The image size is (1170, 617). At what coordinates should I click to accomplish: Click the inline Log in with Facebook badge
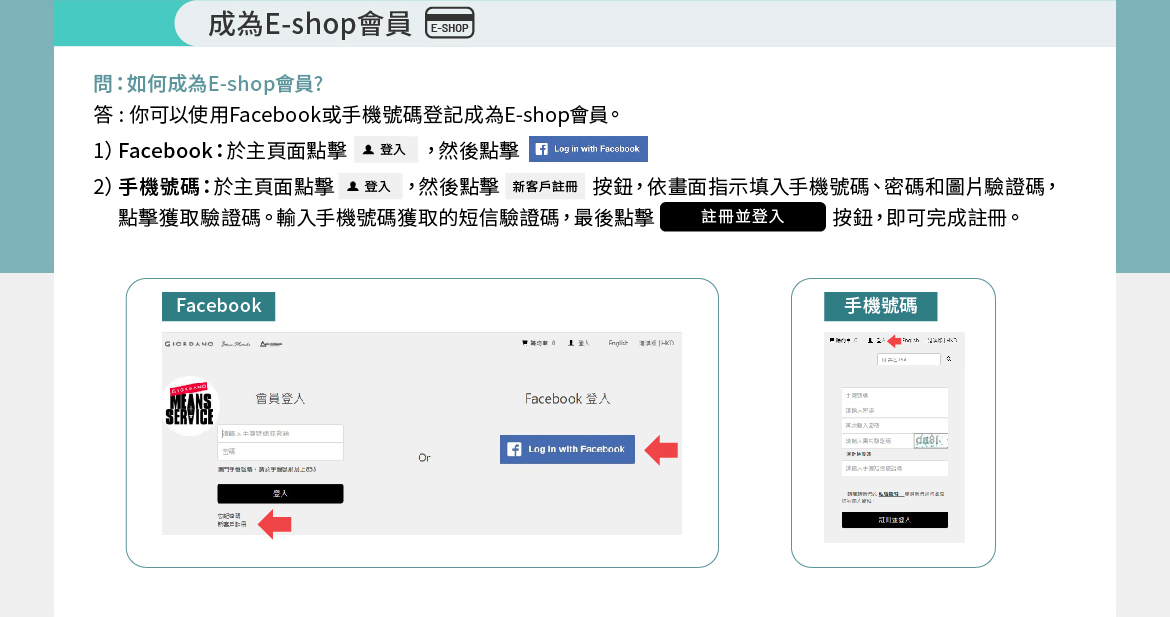tap(588, 149)
